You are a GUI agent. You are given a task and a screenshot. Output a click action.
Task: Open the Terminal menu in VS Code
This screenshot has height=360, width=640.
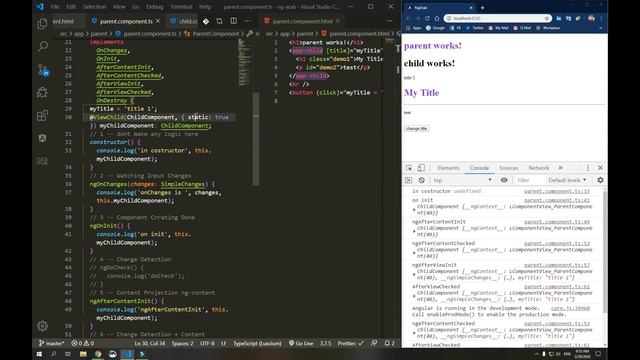click(x=181, y=7)
